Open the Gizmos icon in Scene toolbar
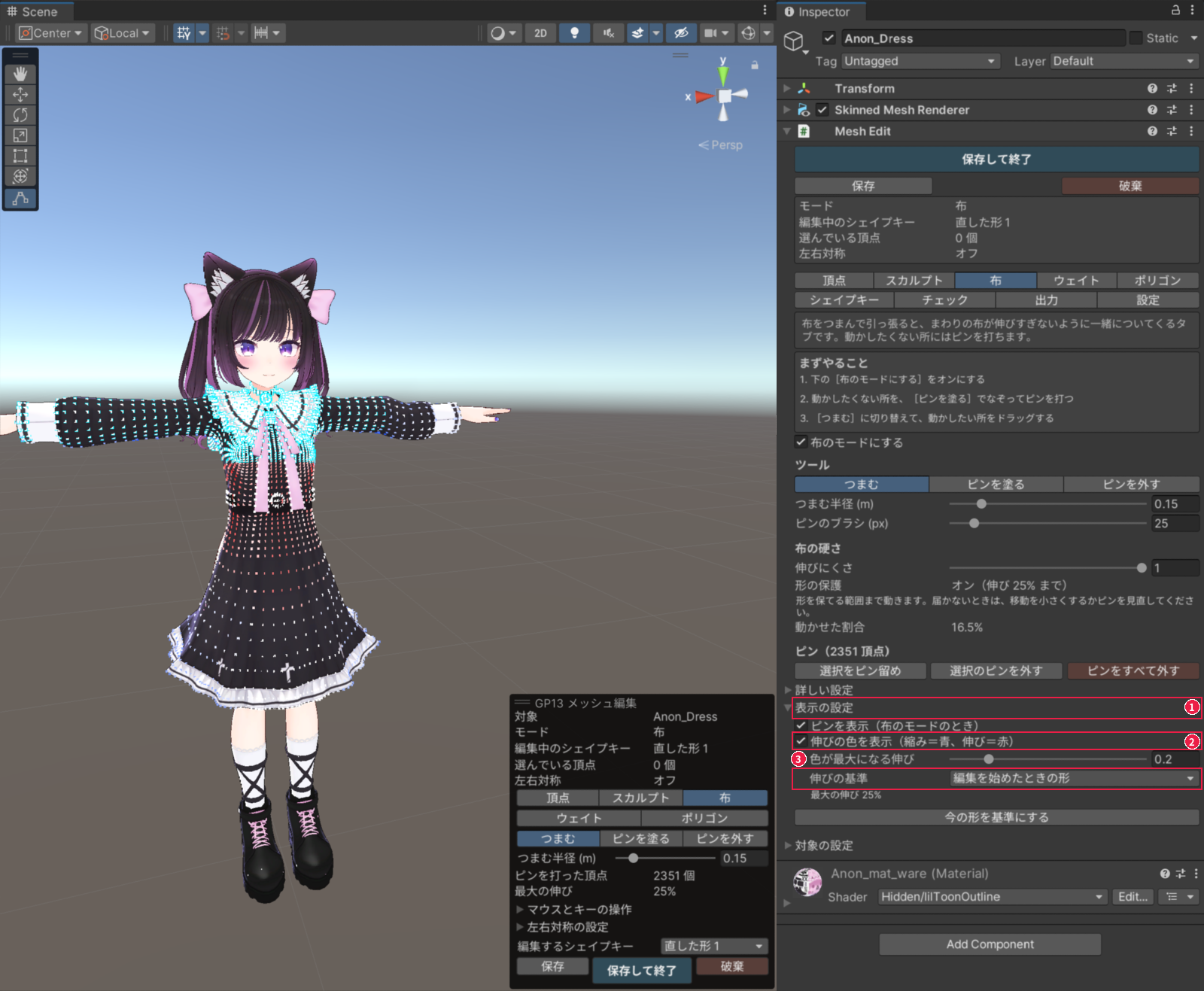This screenshot has height=991, width=1204. coord(748,33)
